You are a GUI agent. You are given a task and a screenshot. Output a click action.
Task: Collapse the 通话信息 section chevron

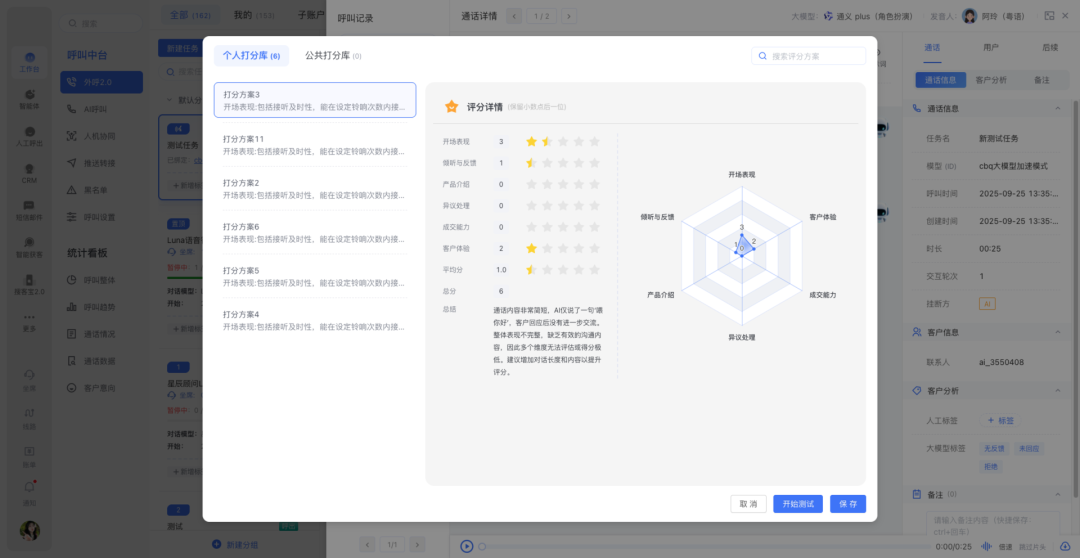(1058, 109)
